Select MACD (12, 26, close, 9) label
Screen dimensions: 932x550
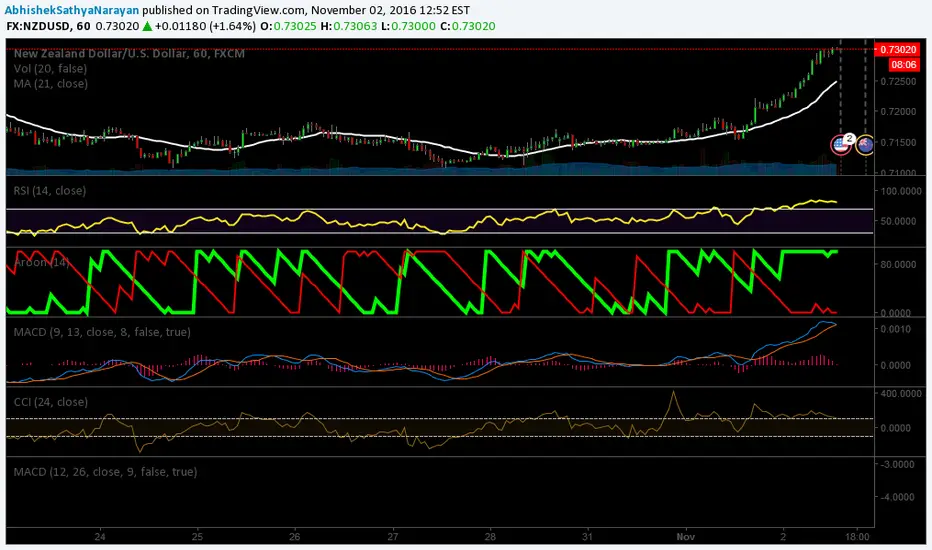tap(105, 472)
